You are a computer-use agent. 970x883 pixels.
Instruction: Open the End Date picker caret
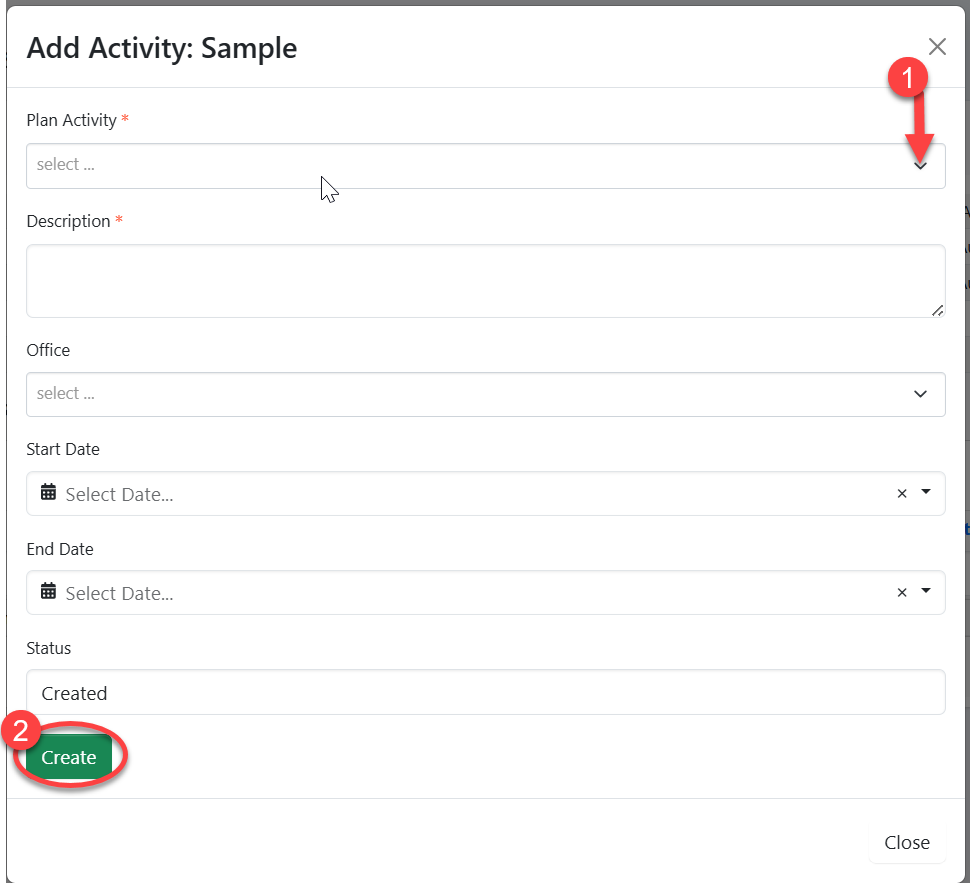pyautogui.click(x=926, y=591)
